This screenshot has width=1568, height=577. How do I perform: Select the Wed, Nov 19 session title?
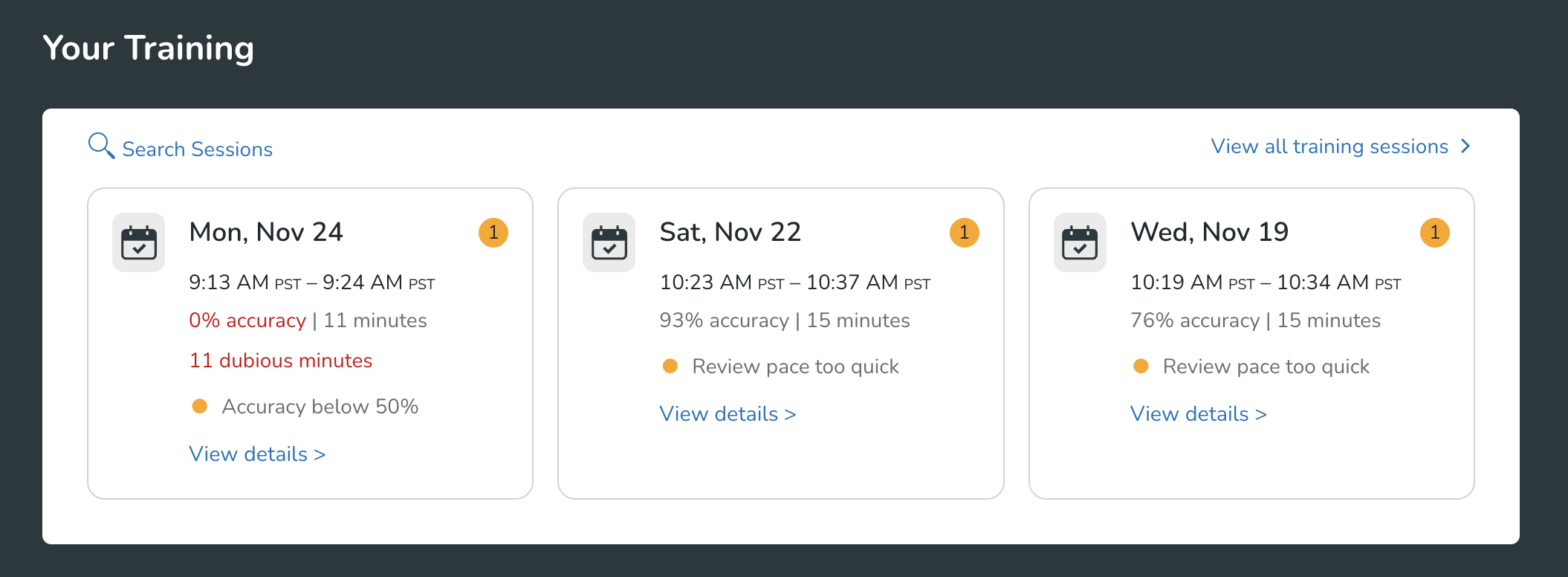coord(1209,233)
